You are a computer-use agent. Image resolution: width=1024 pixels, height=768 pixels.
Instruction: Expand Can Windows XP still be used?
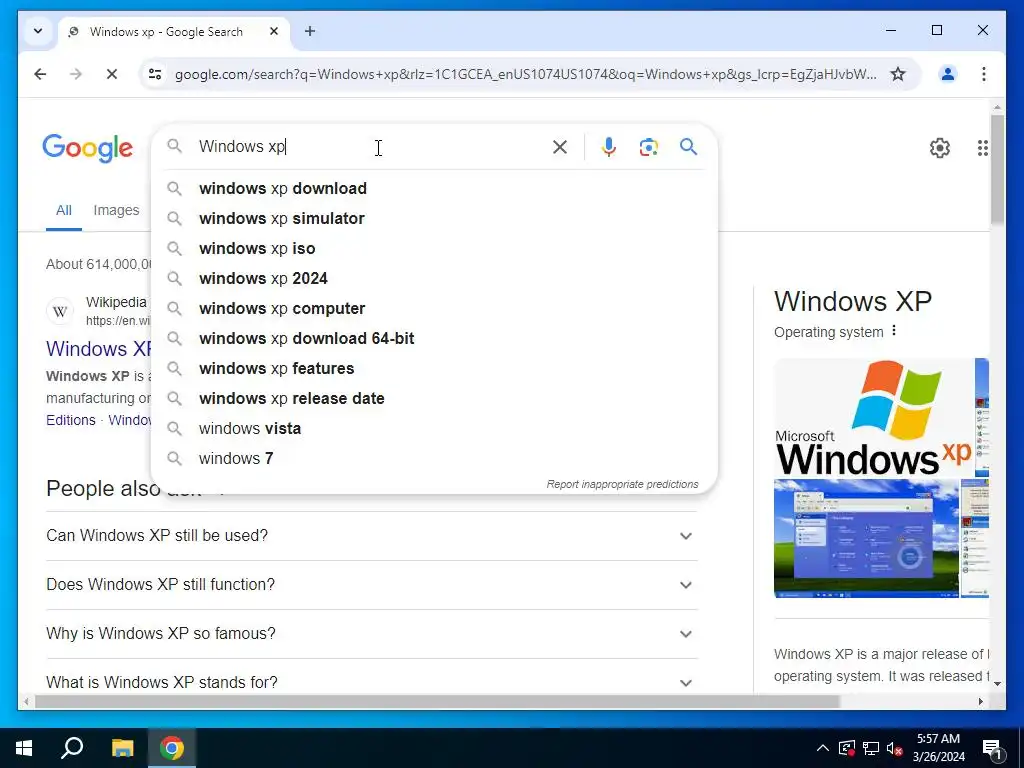(372, 536)
